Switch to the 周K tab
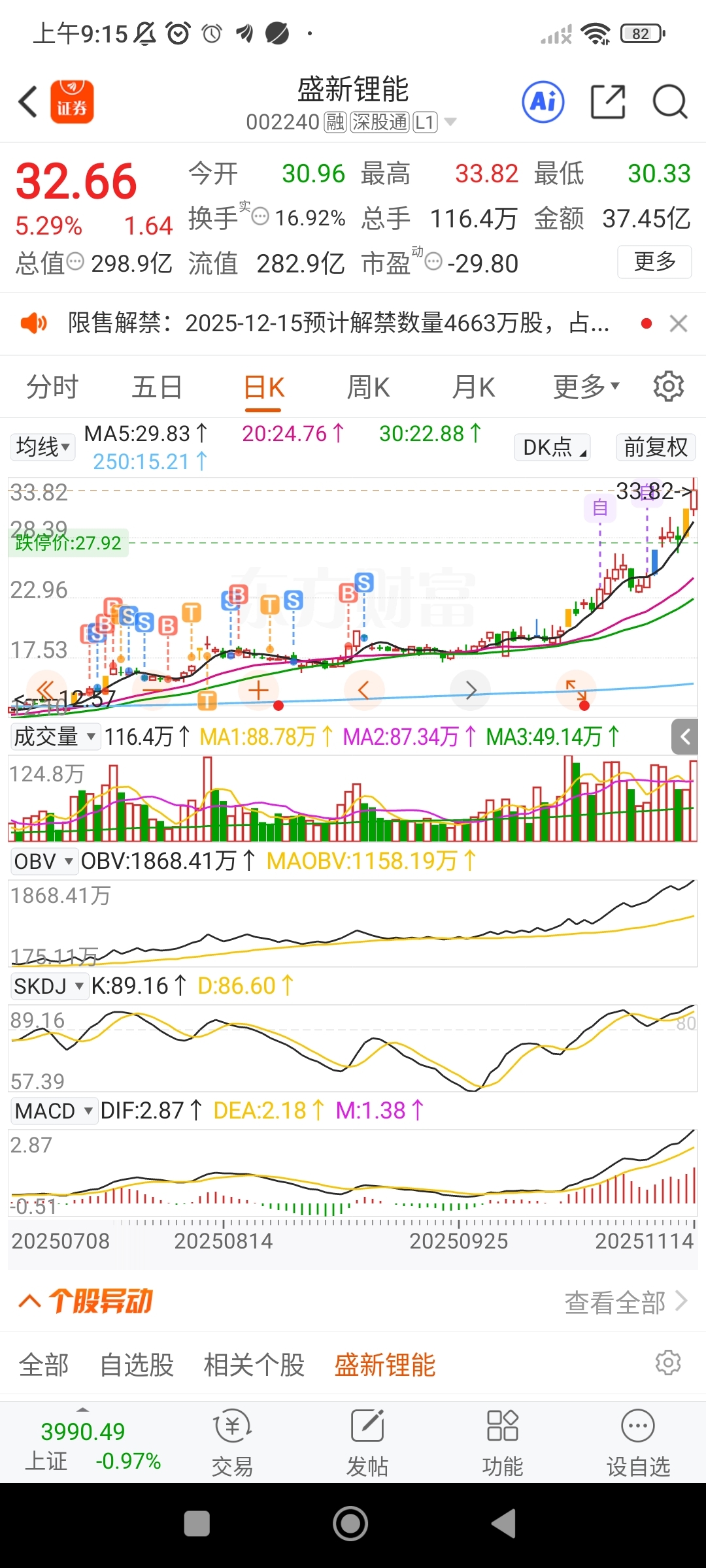 click(x=368, y=387)
